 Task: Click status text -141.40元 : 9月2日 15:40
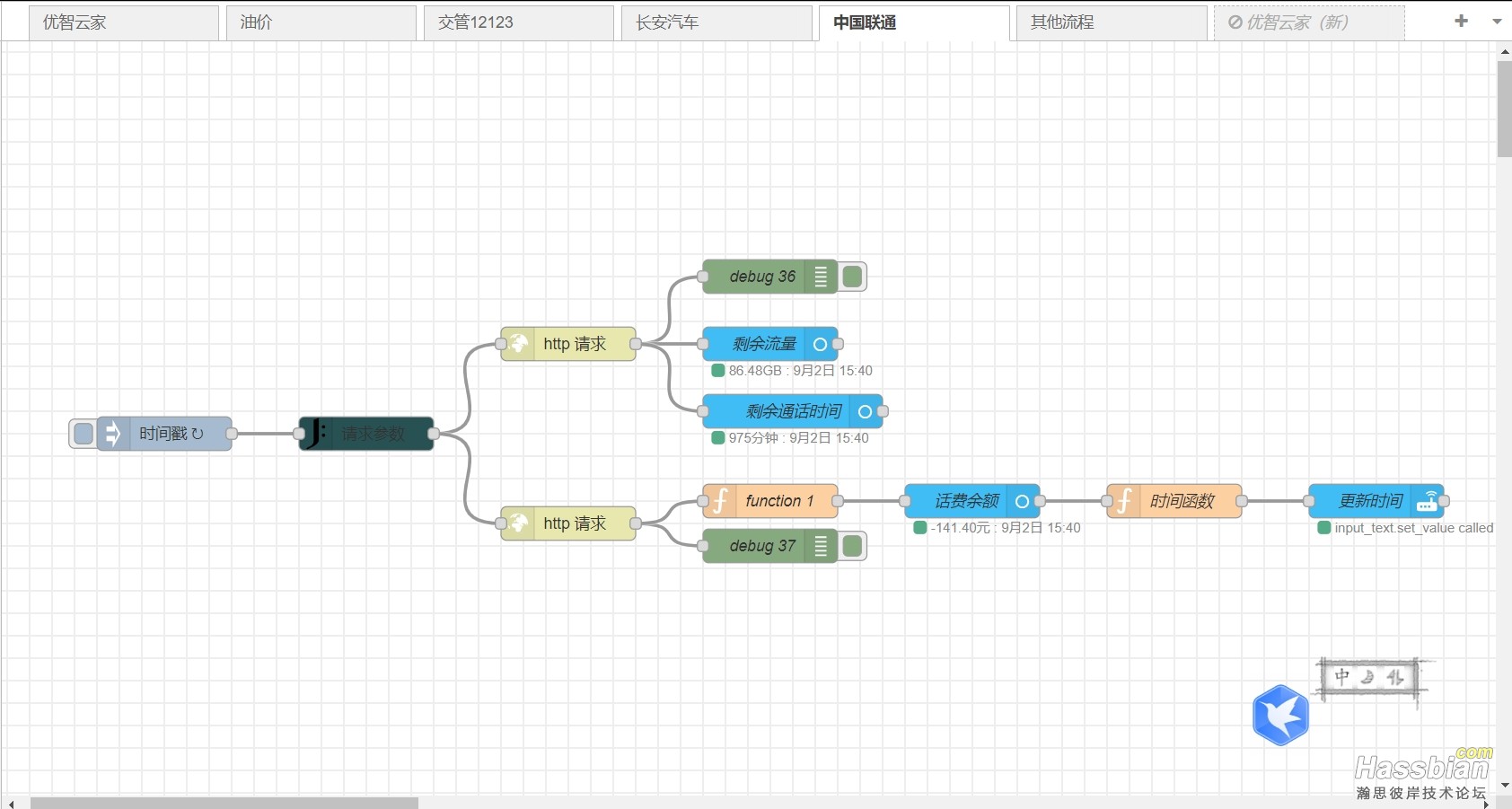tap(1006, 528)
